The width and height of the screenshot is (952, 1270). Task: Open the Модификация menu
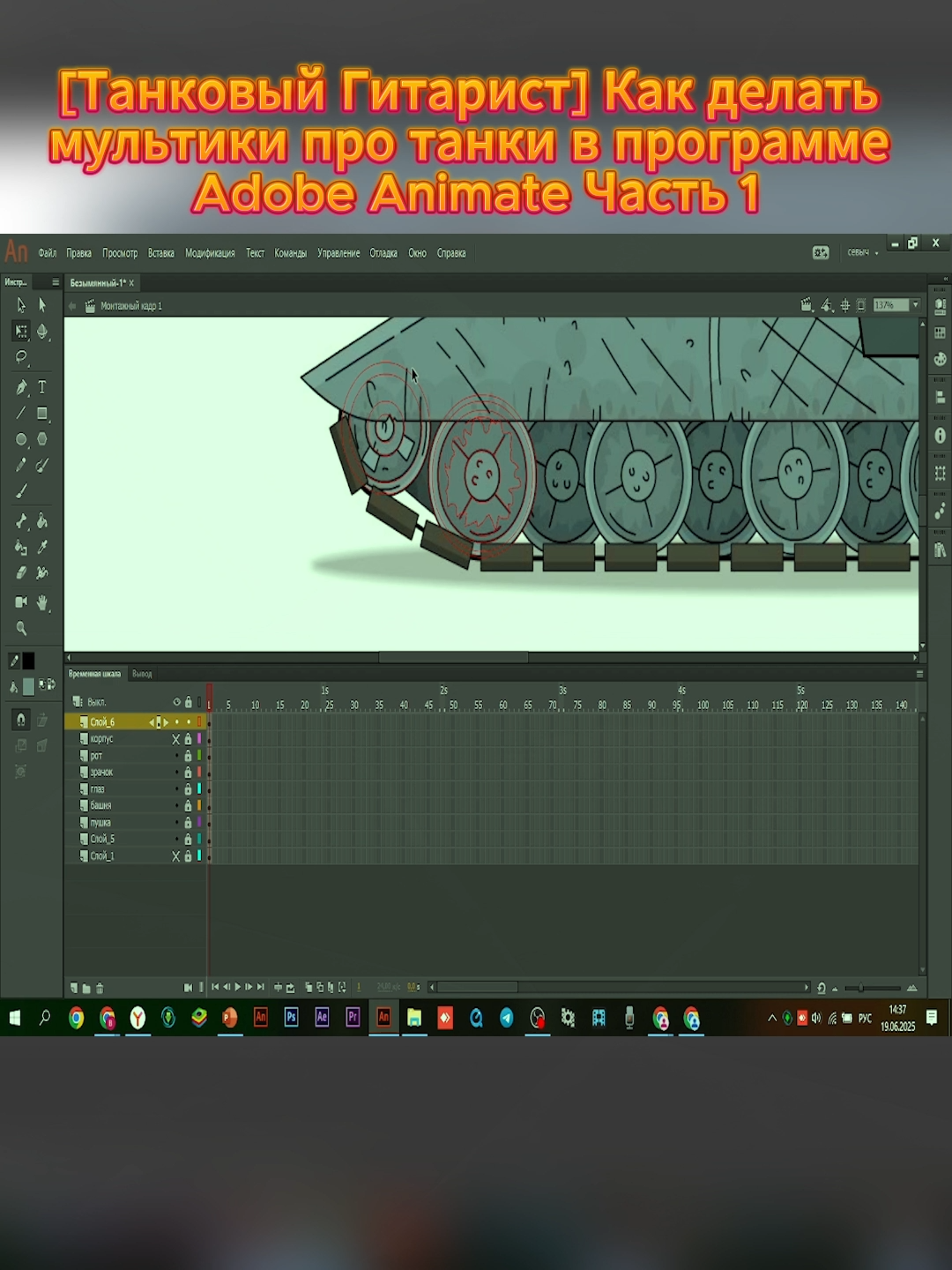click(x=209, y=253)
